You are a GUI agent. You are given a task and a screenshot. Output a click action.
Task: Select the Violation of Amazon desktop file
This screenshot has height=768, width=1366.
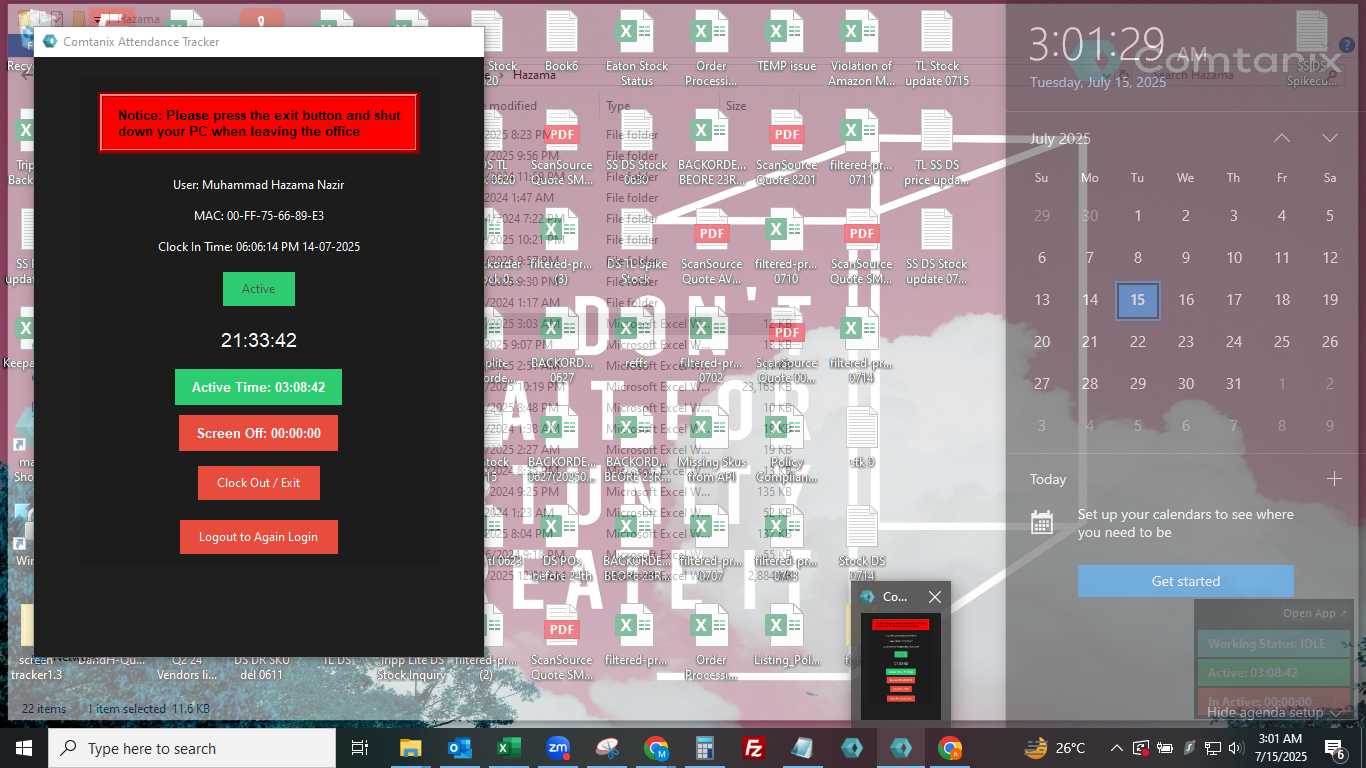coord(861,48)
